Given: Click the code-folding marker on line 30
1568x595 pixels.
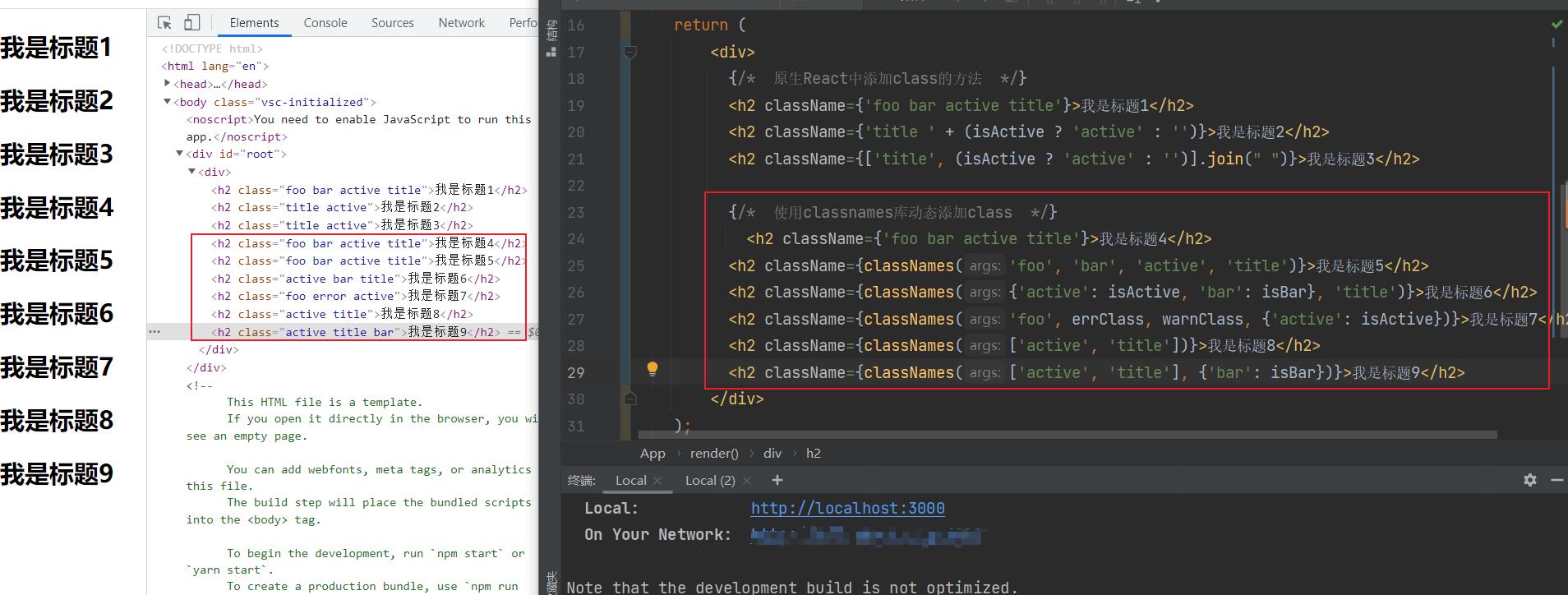Looking at the screenshot, I should pyautogui.click(x=630, y=399).
